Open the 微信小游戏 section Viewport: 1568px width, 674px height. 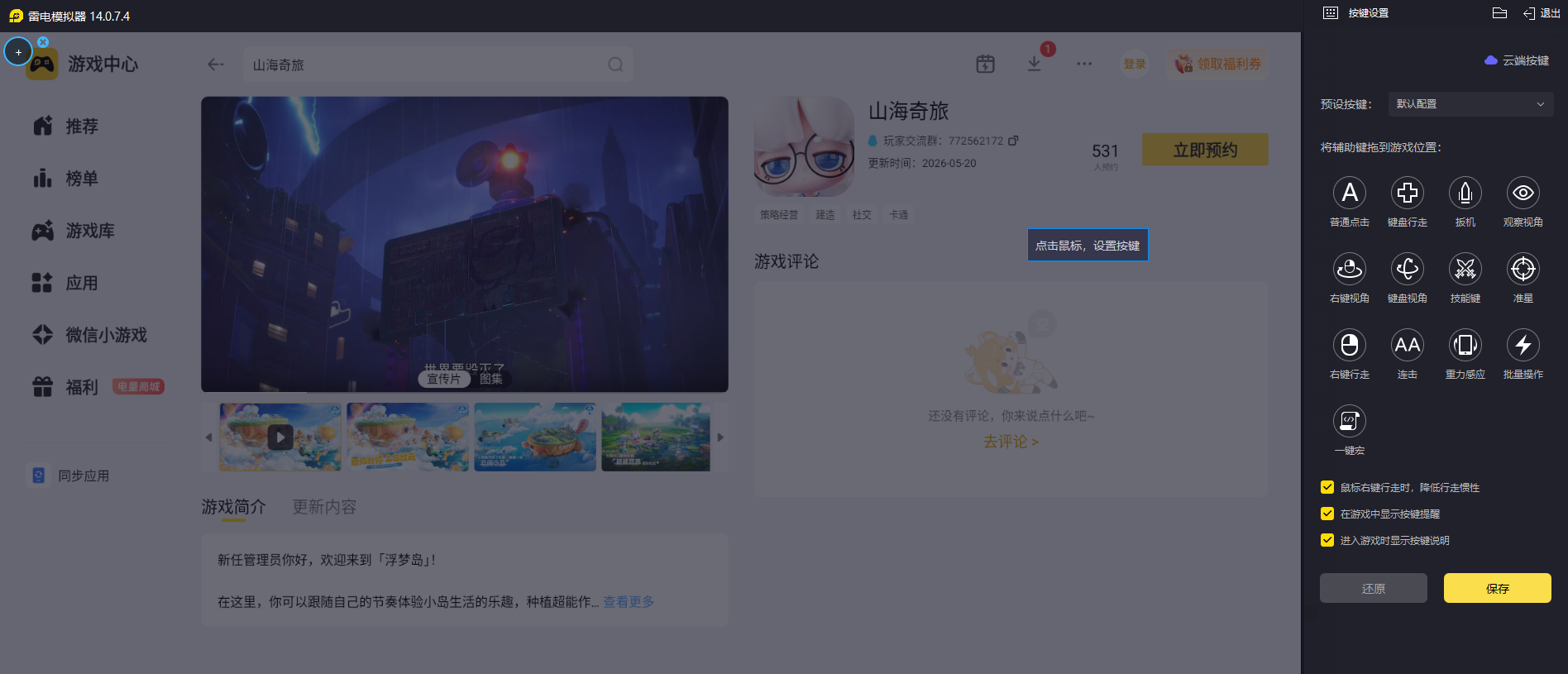coord(89,335)
